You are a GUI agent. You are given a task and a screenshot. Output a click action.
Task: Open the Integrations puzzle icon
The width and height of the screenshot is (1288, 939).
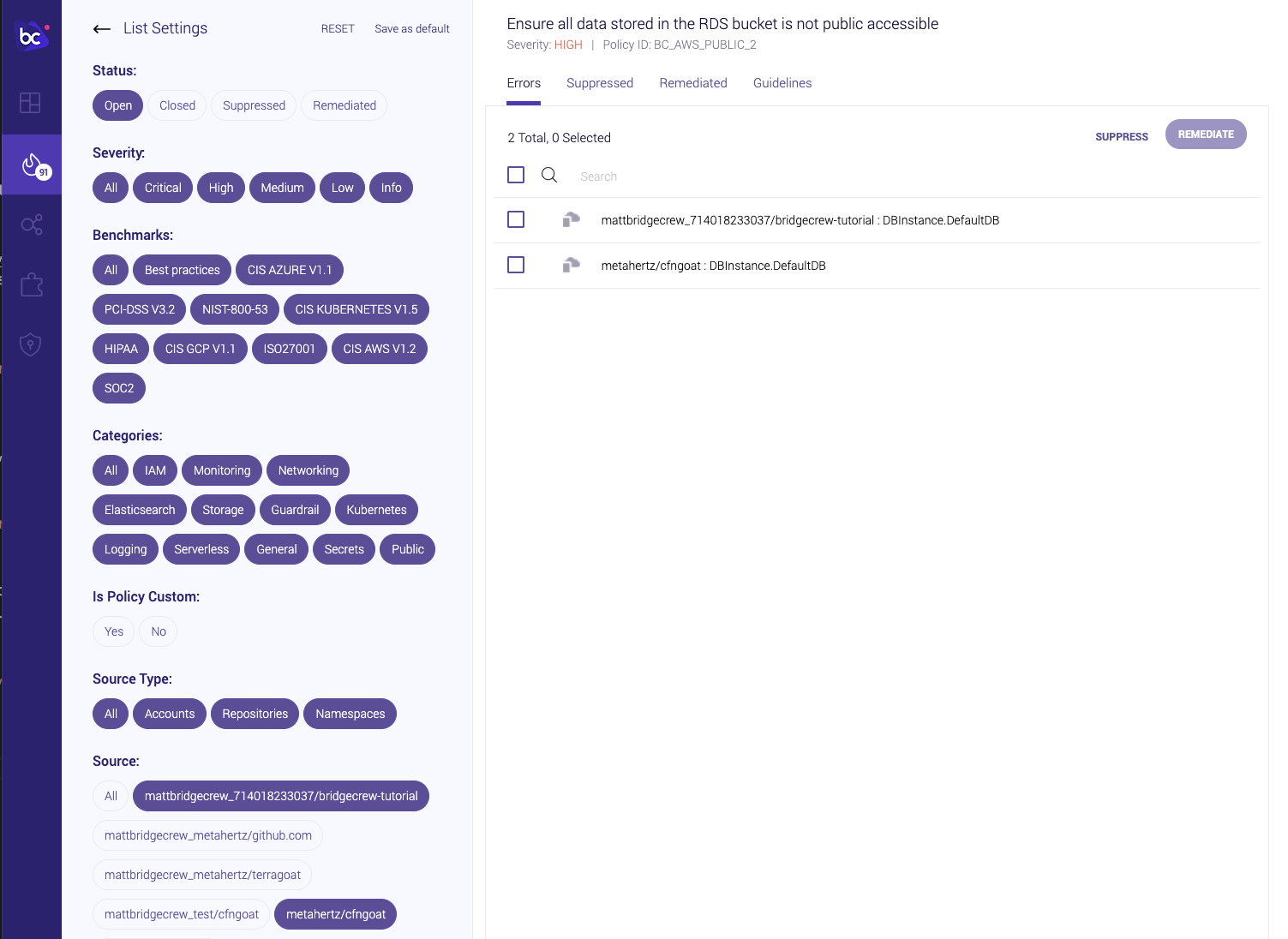point(32,284)
